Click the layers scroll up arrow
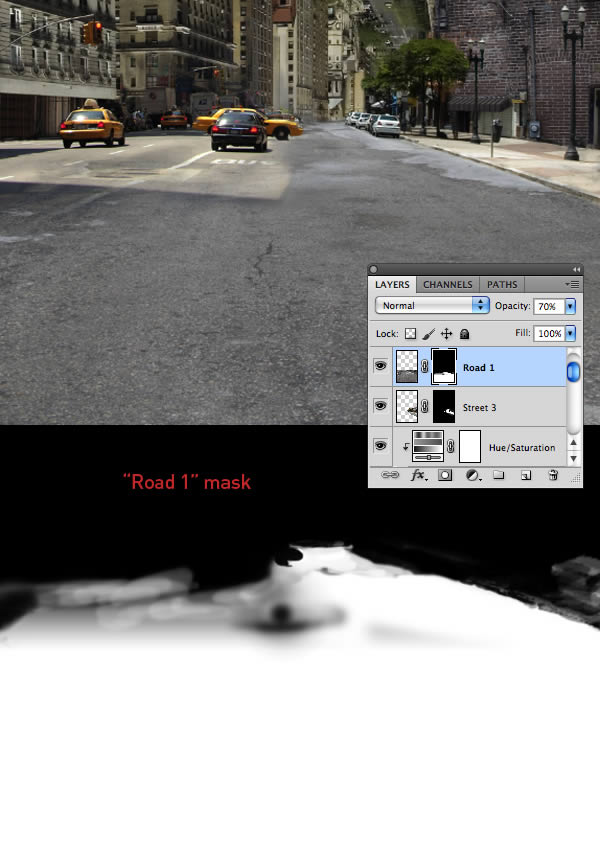Image resolution: width=600 pixels, height=850 pixels. 573,443
